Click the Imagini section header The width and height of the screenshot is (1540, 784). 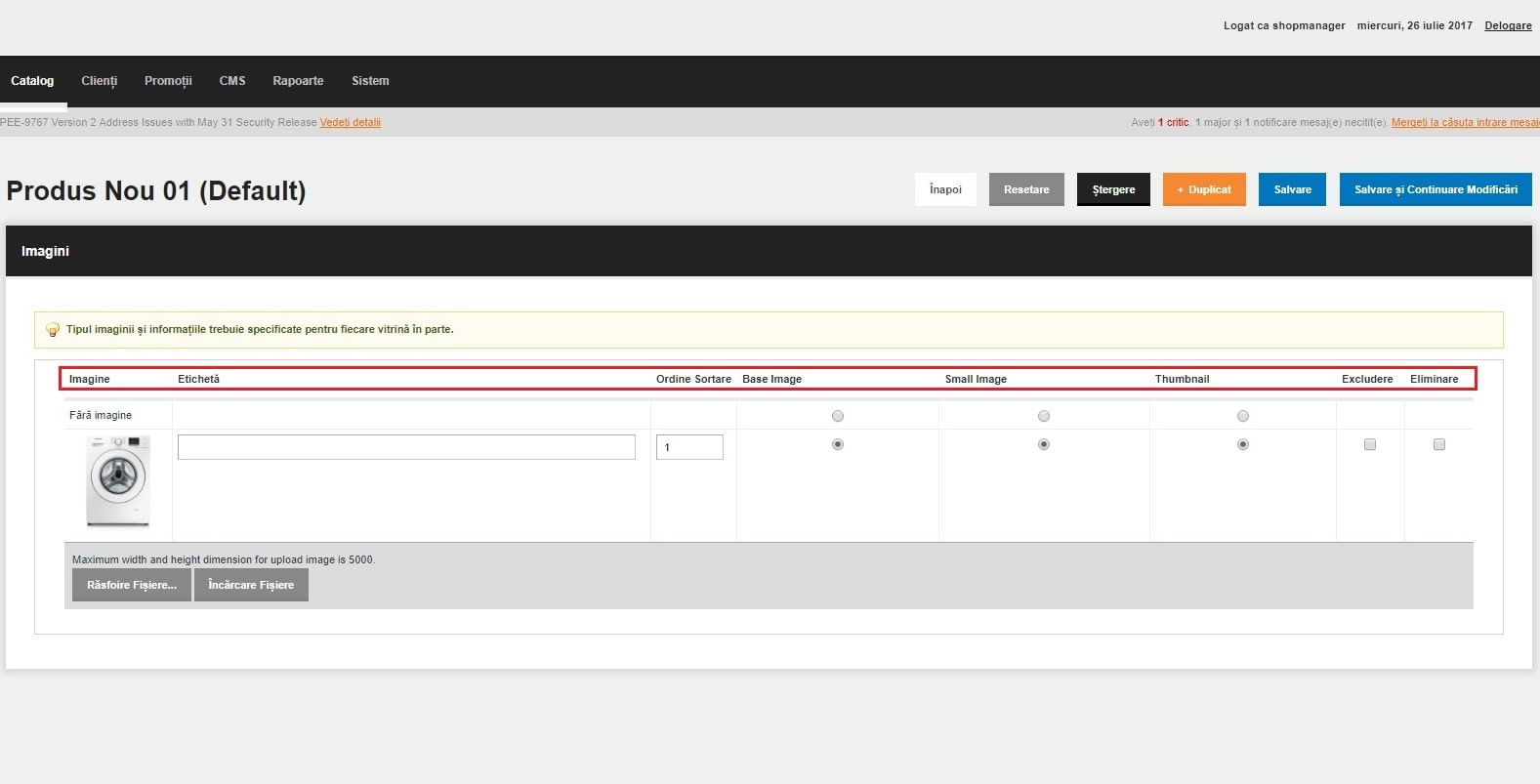(x=769, y=251)
